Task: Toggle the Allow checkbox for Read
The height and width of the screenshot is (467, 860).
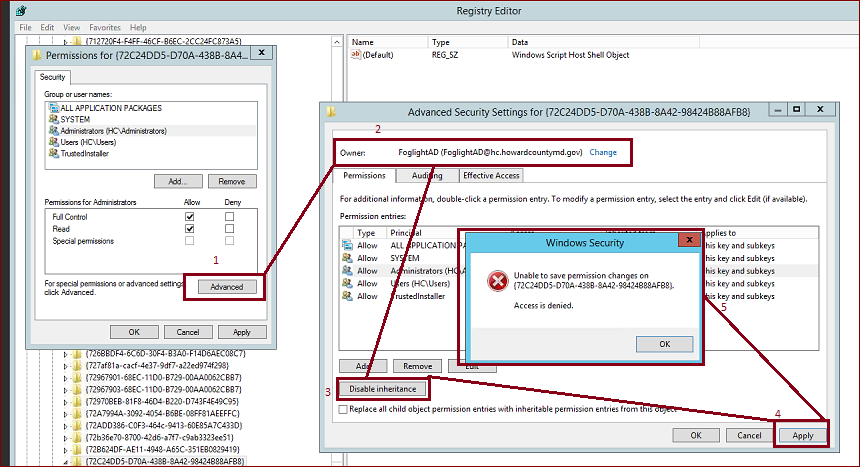Action: pos(190,228)
